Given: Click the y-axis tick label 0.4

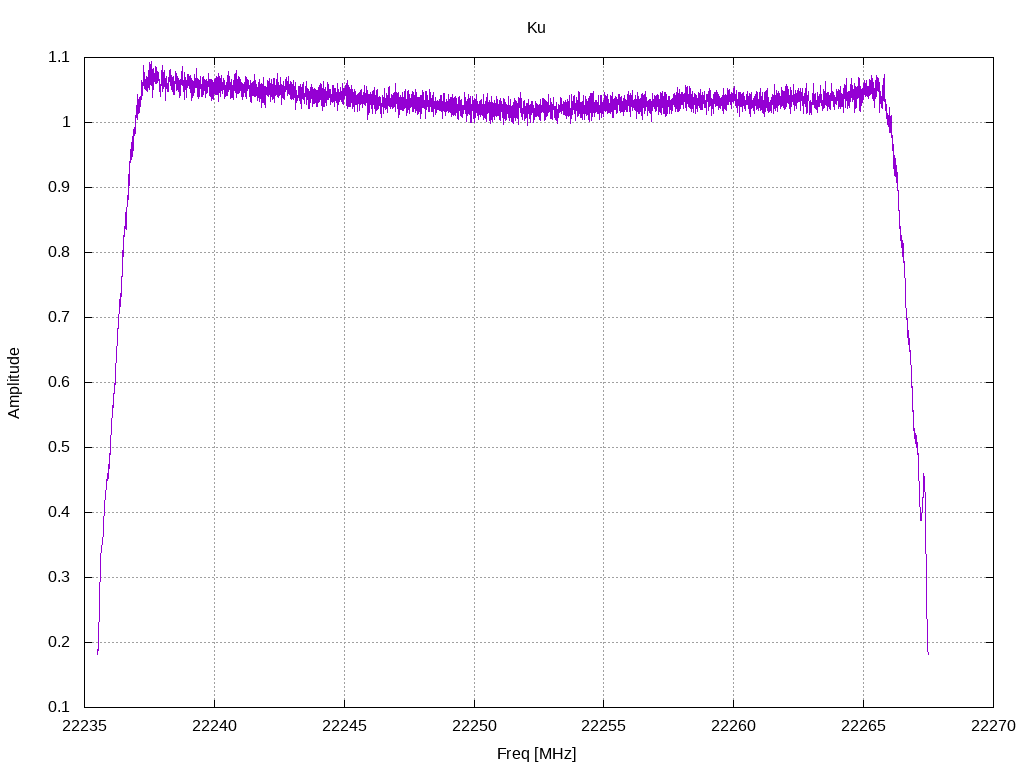Looking at the screenshot, I should point(59,512).
